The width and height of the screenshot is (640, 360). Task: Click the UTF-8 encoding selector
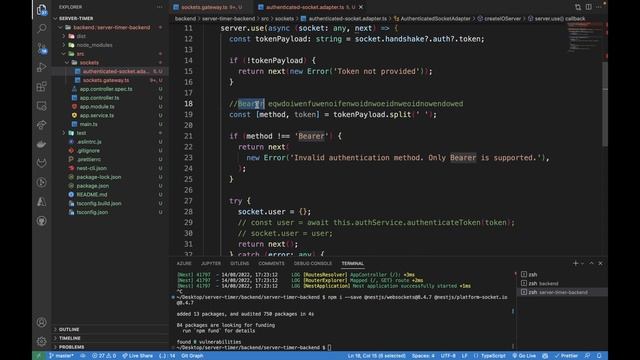point(448,356)
